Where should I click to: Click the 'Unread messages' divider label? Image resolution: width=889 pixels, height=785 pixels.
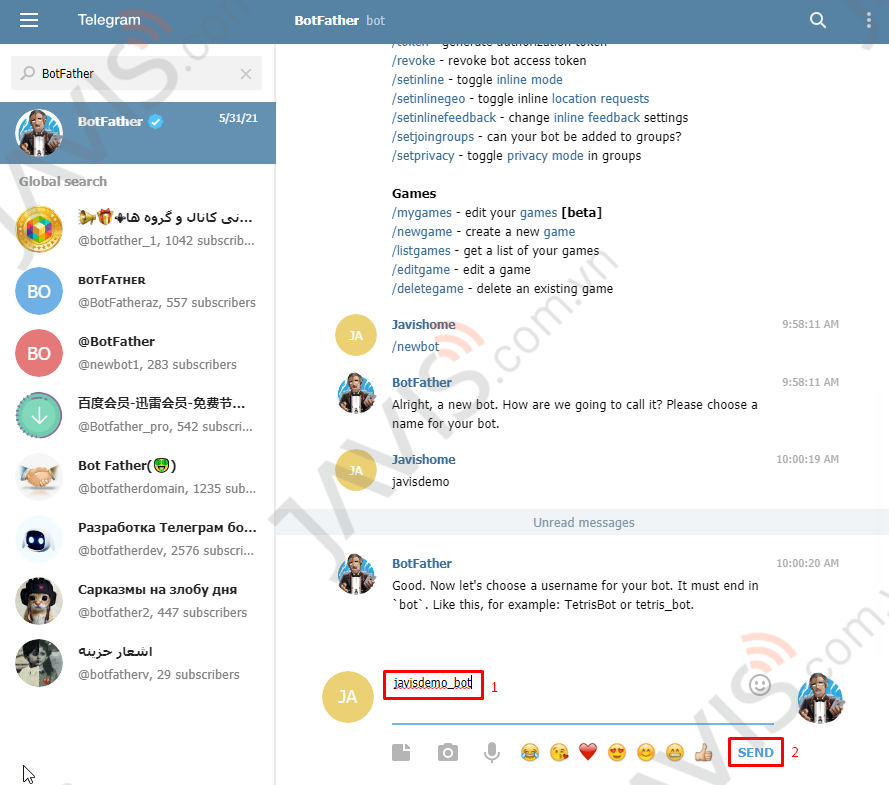point(583,523)
